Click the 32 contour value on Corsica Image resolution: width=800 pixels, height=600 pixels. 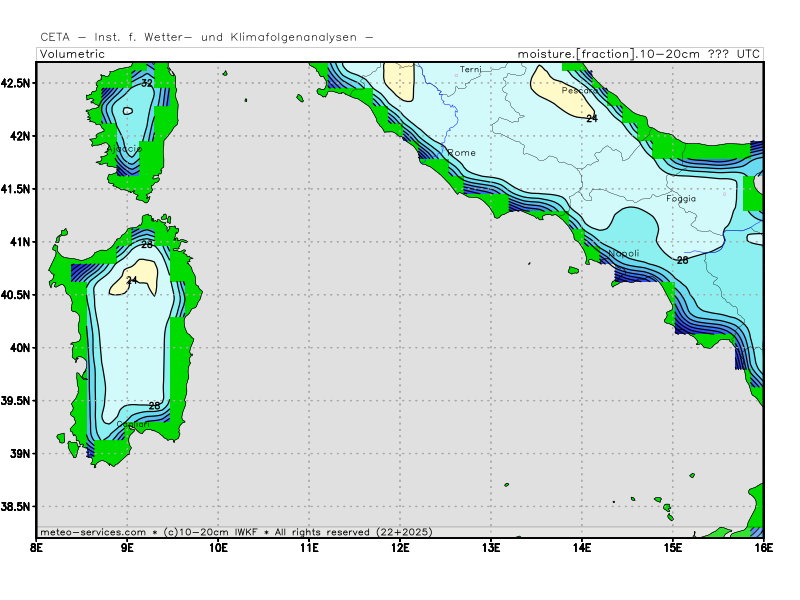[147, 83]
